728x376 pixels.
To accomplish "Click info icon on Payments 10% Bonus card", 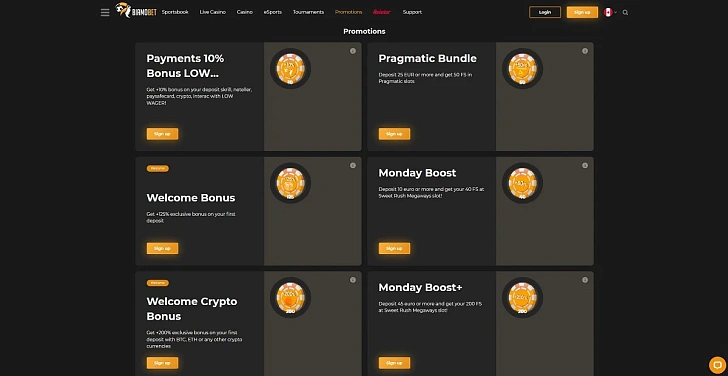I will click(353, 51).
